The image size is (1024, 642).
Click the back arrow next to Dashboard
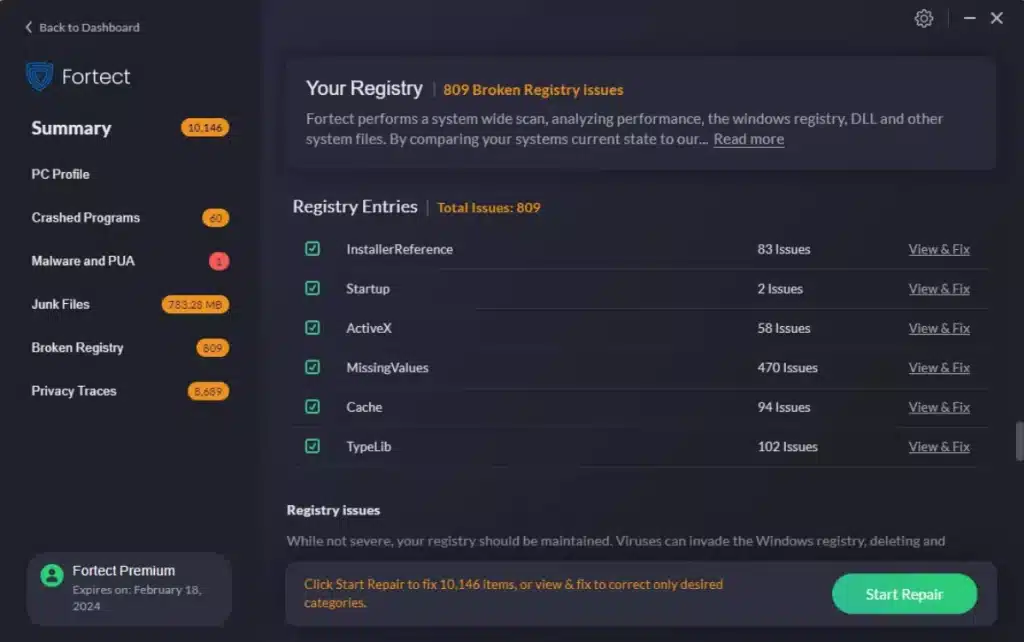[x=28, y=27]
